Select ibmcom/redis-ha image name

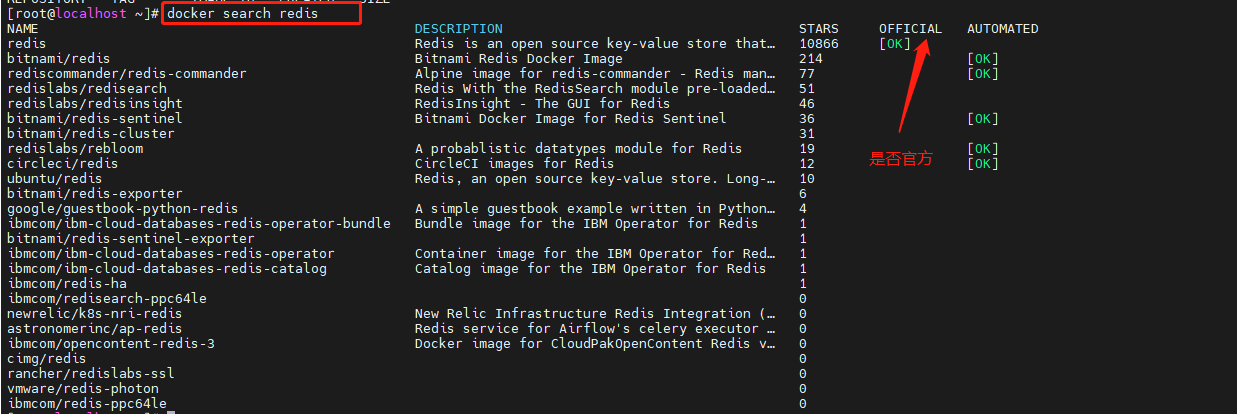tap(66, 284)
